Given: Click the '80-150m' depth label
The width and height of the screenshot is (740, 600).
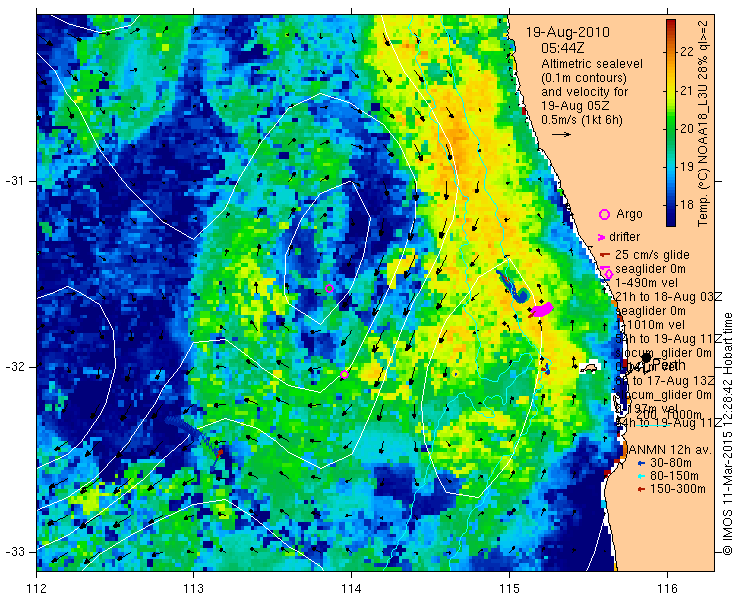Looking at the screenshot, I should point(674,476).
